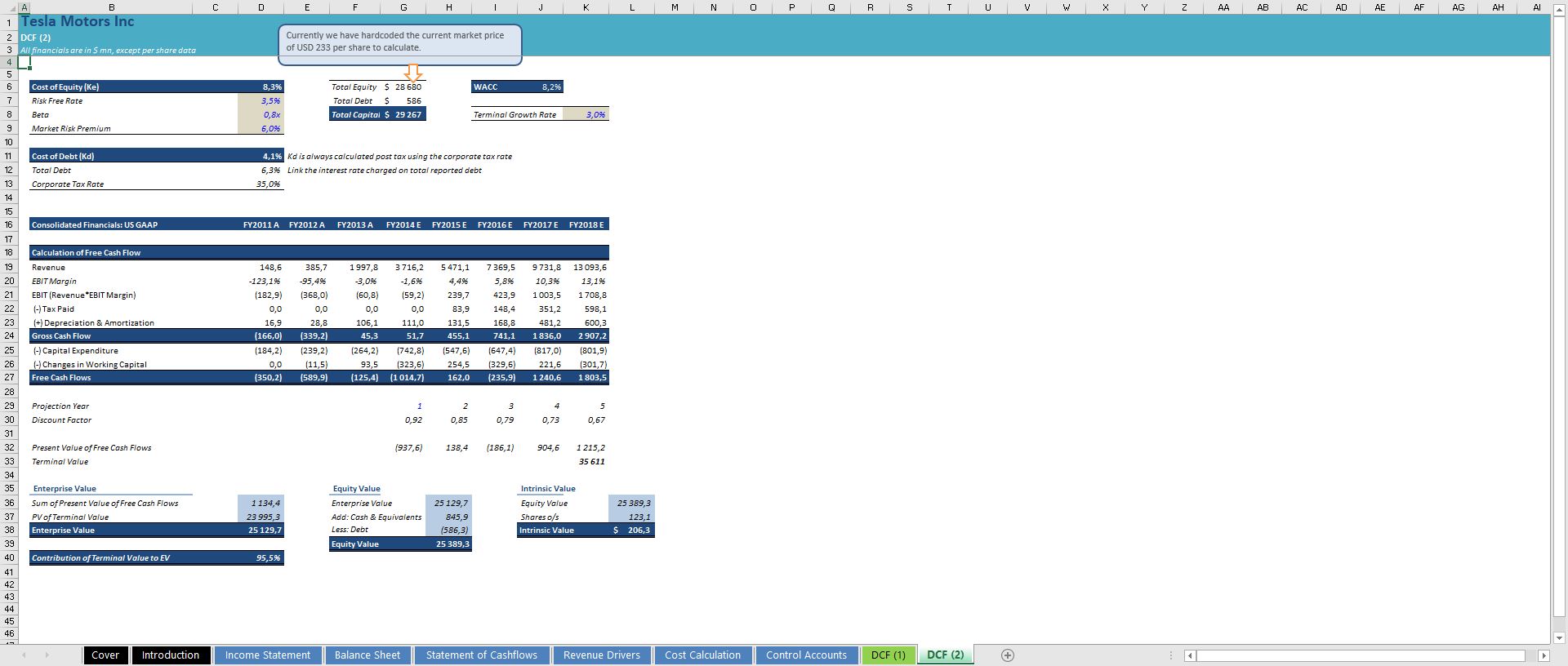This screenshot has height=666, width=1568.
Task: Click horizontal scrollbar left arrow
Action: (1190, 655)
